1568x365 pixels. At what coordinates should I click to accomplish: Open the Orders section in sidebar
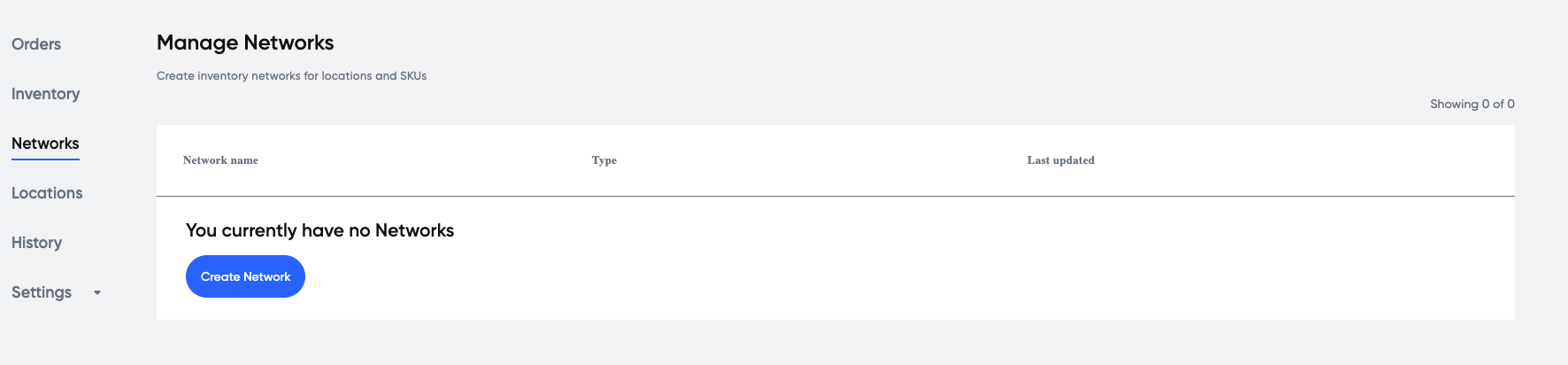[36, 44]
